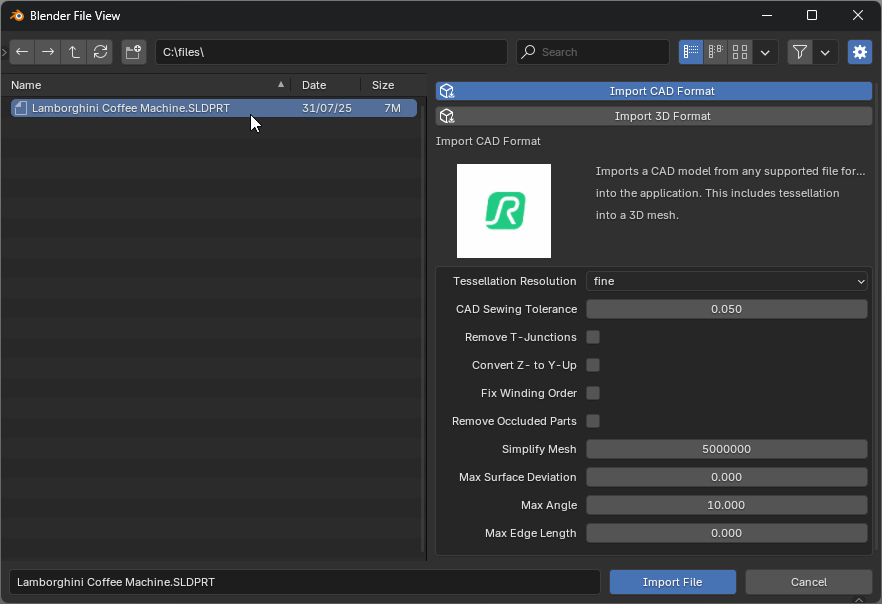This screenshot has width=882, height=604.
Task: Navigate forward to the next folder
Action: click(48, 52)
